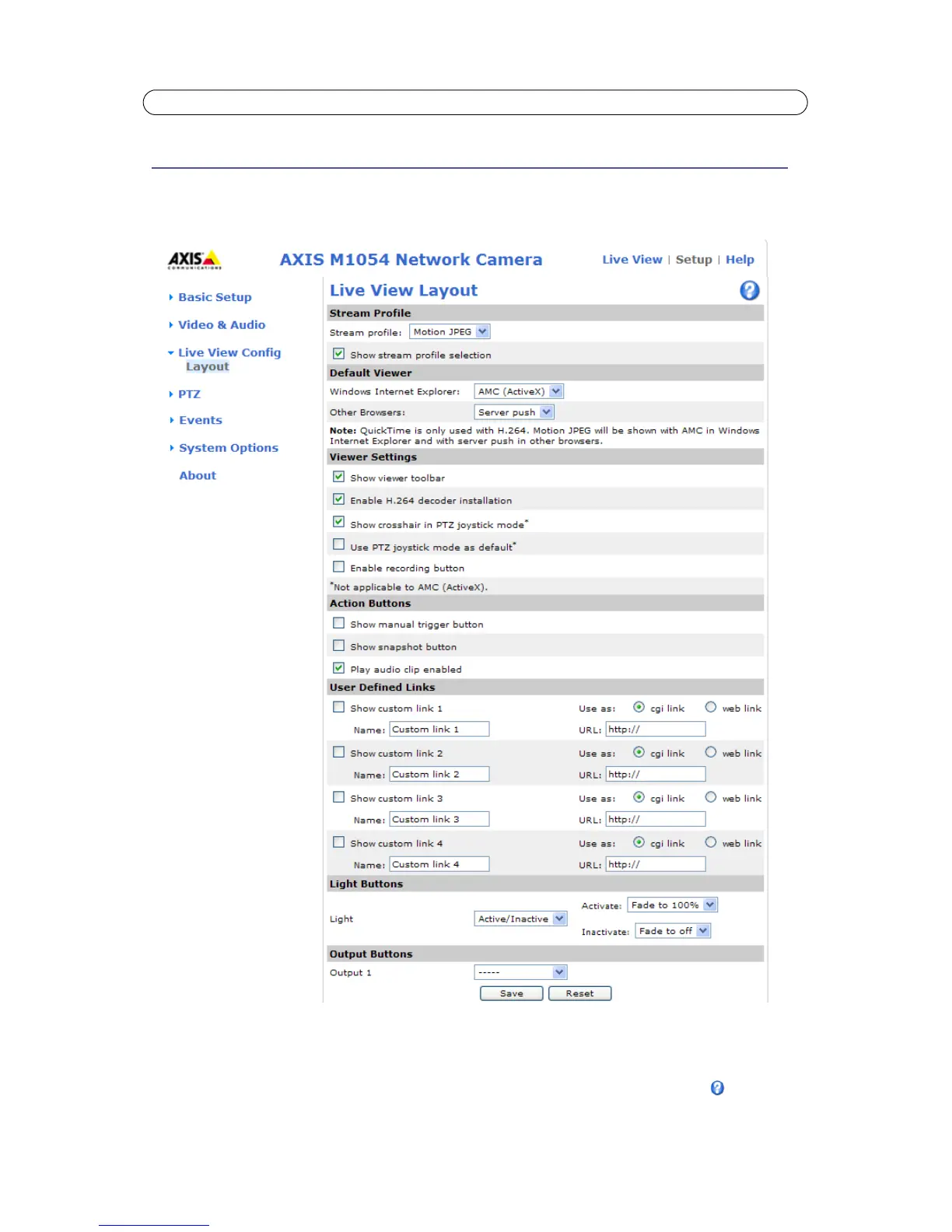
Task: Open the Output 1 dropdown
Action: coord(521,972)
